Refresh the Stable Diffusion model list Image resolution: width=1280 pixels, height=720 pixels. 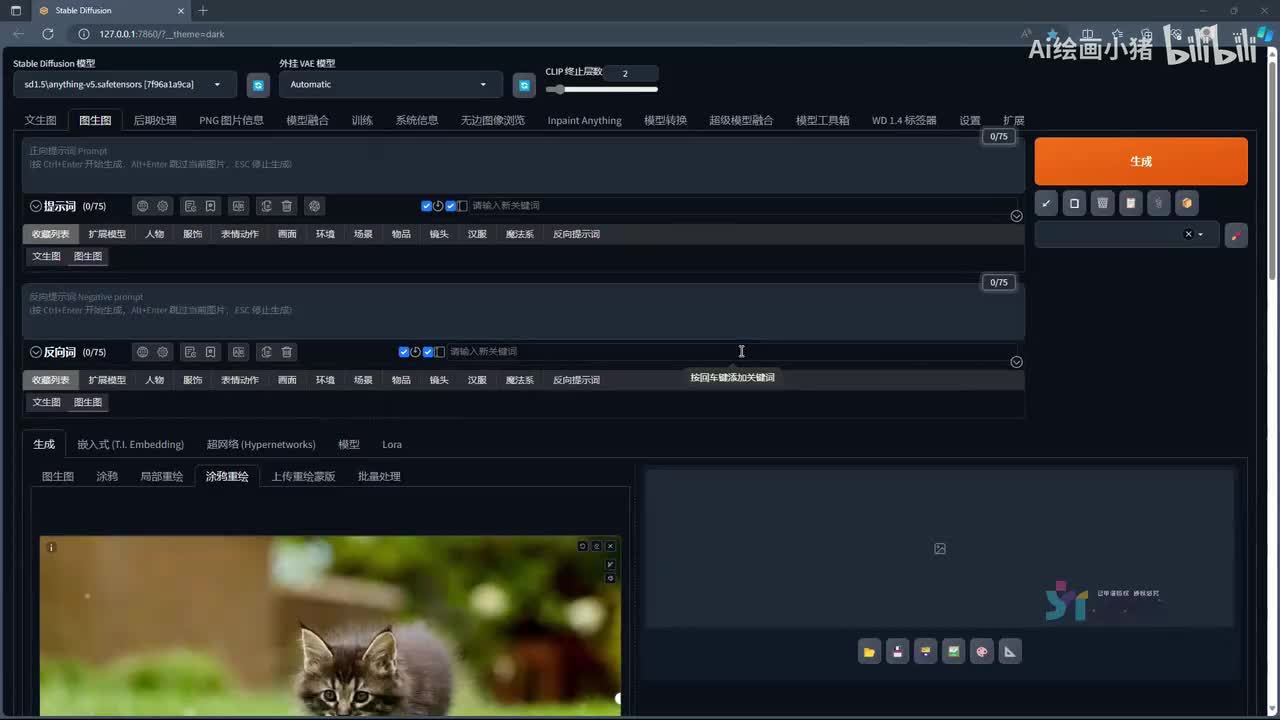258,85
